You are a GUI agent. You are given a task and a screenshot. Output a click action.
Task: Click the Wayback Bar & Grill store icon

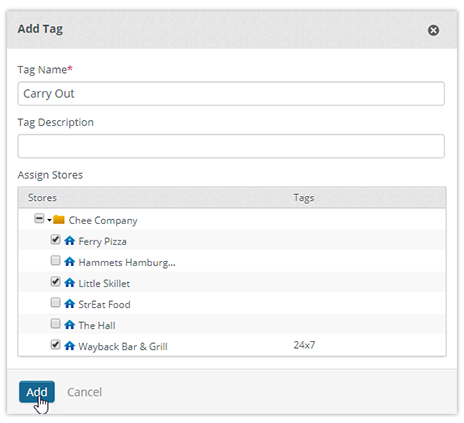(x=69, y=346)
